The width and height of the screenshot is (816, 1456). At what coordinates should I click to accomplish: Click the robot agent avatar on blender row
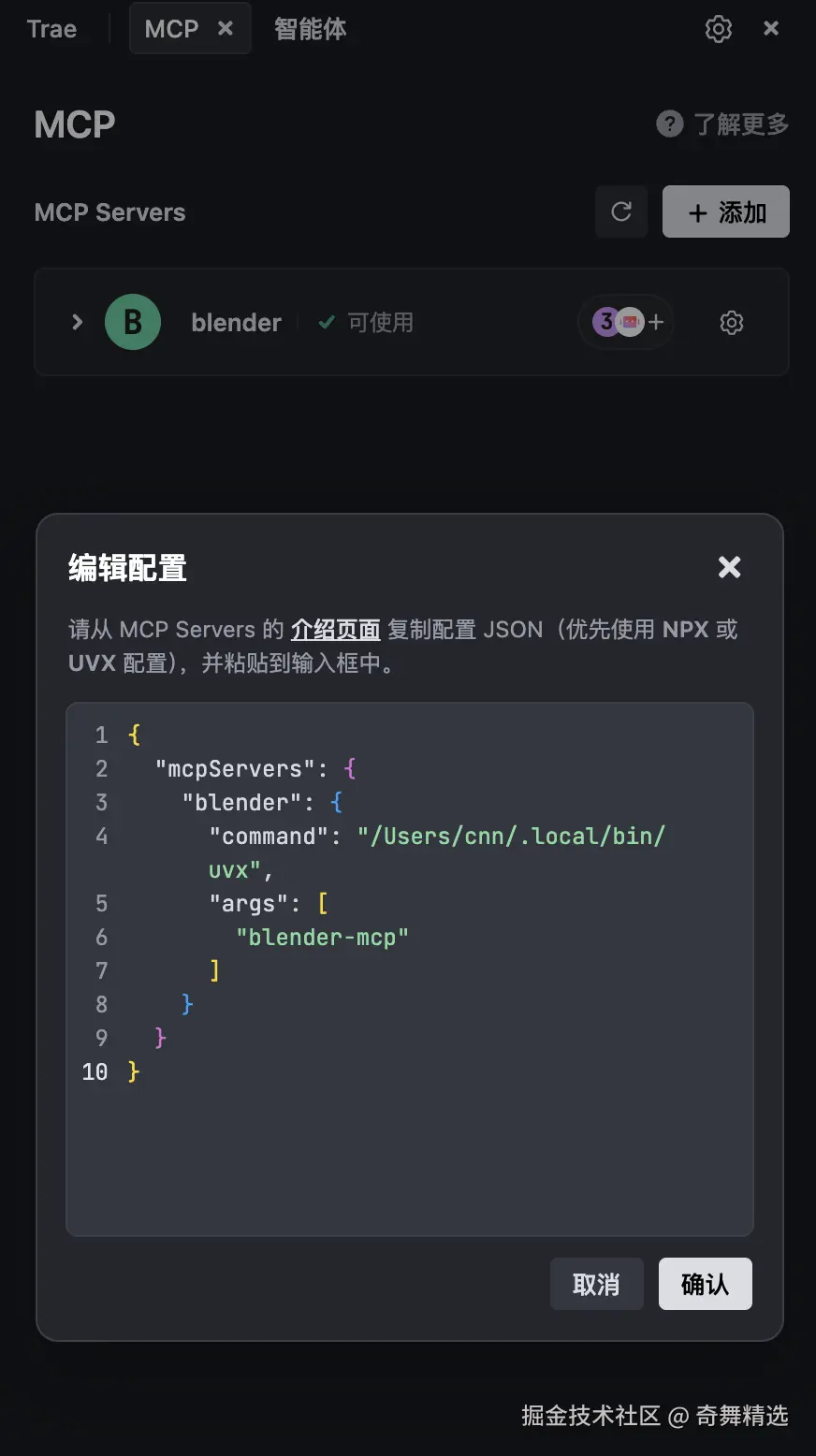point(630,322)
